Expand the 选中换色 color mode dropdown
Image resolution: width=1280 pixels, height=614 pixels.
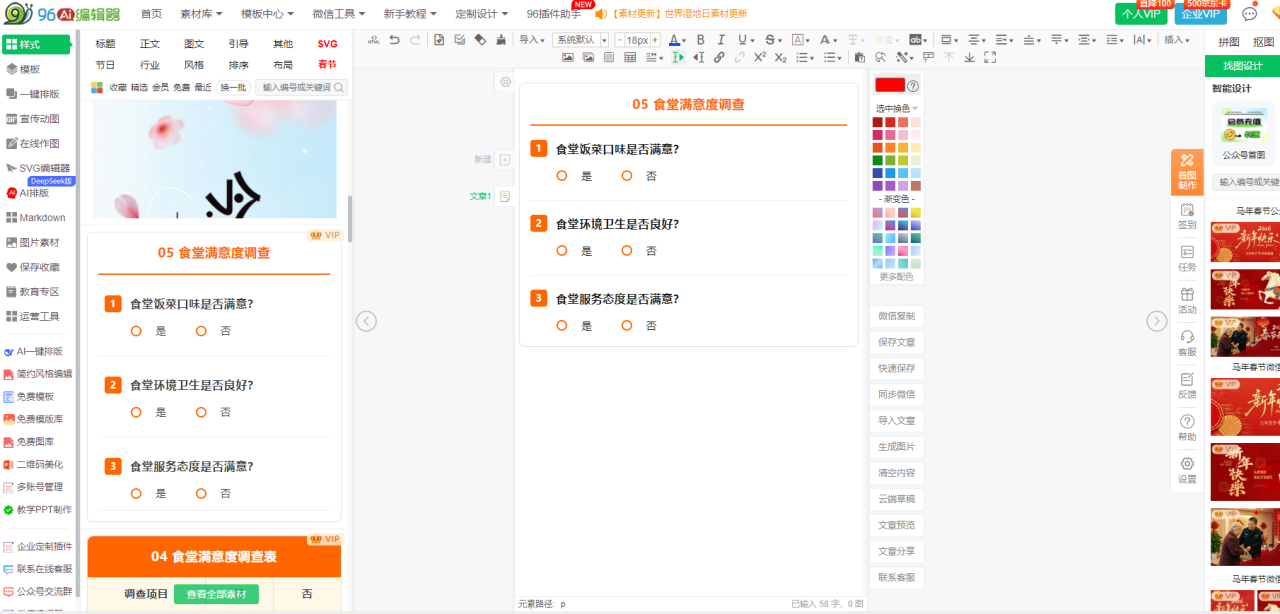(897, 108)
